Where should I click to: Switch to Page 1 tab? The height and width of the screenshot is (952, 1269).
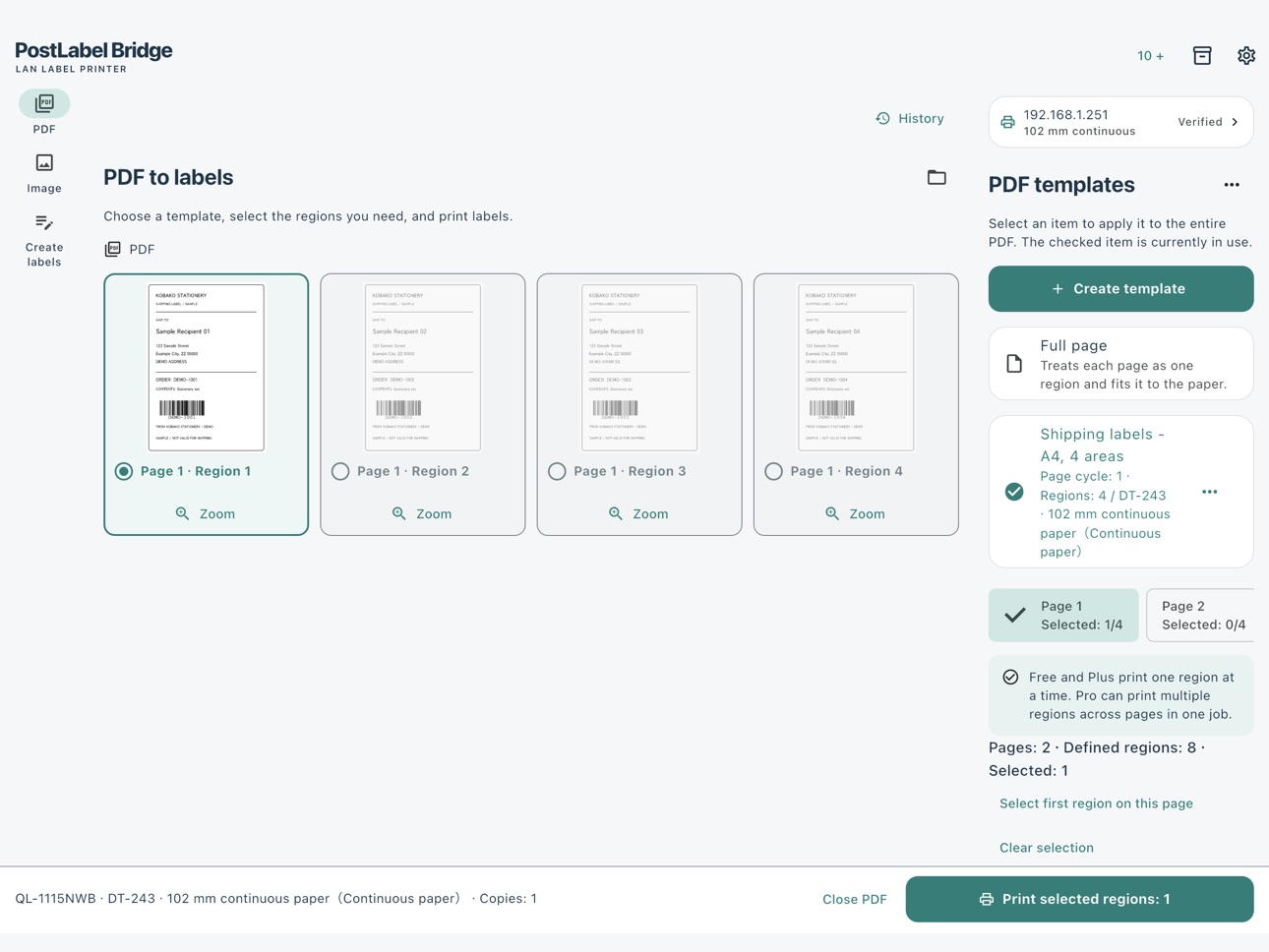click(x=1063, y=616)
